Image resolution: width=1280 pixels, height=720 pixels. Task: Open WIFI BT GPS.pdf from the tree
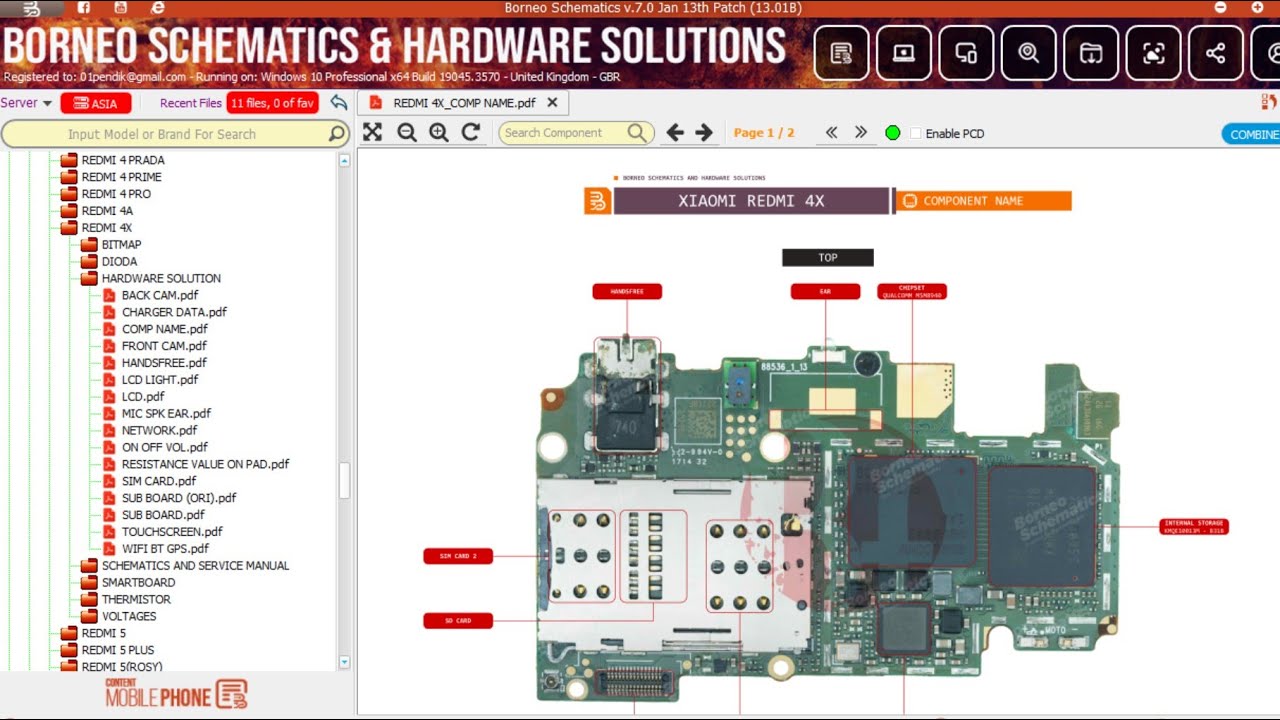click(x=165, y=549)
